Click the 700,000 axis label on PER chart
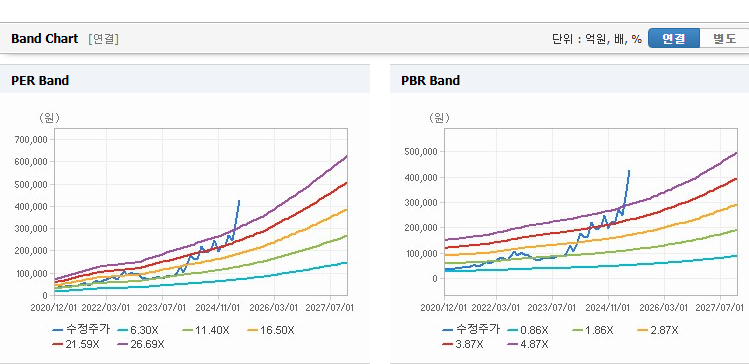Image resolution: width=749 pixels, height=364 pixels. click(x=32, y=139)
